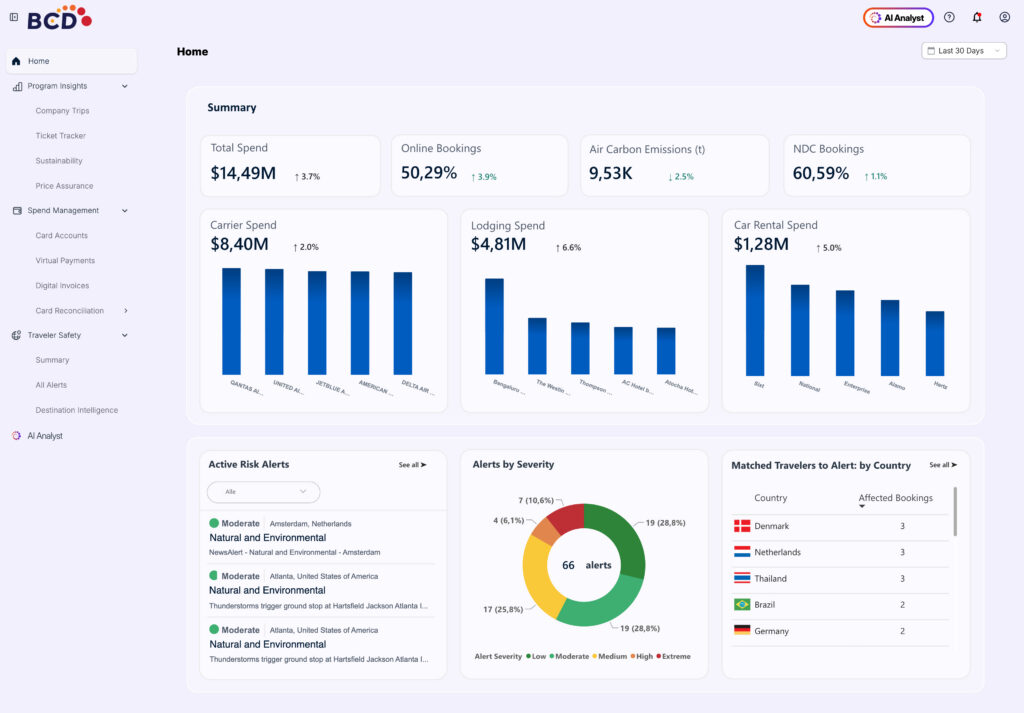
Task: Open the Online Bookings summary card
Action: click(x=479, y=165)
